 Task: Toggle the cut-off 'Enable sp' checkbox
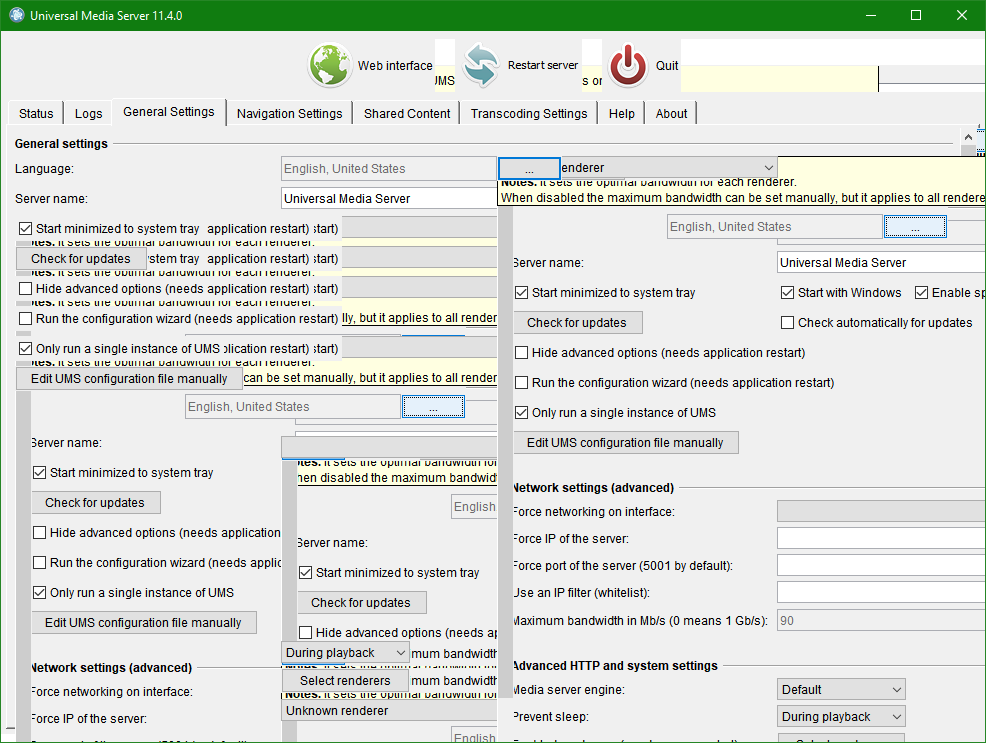(x=921, y=292)
